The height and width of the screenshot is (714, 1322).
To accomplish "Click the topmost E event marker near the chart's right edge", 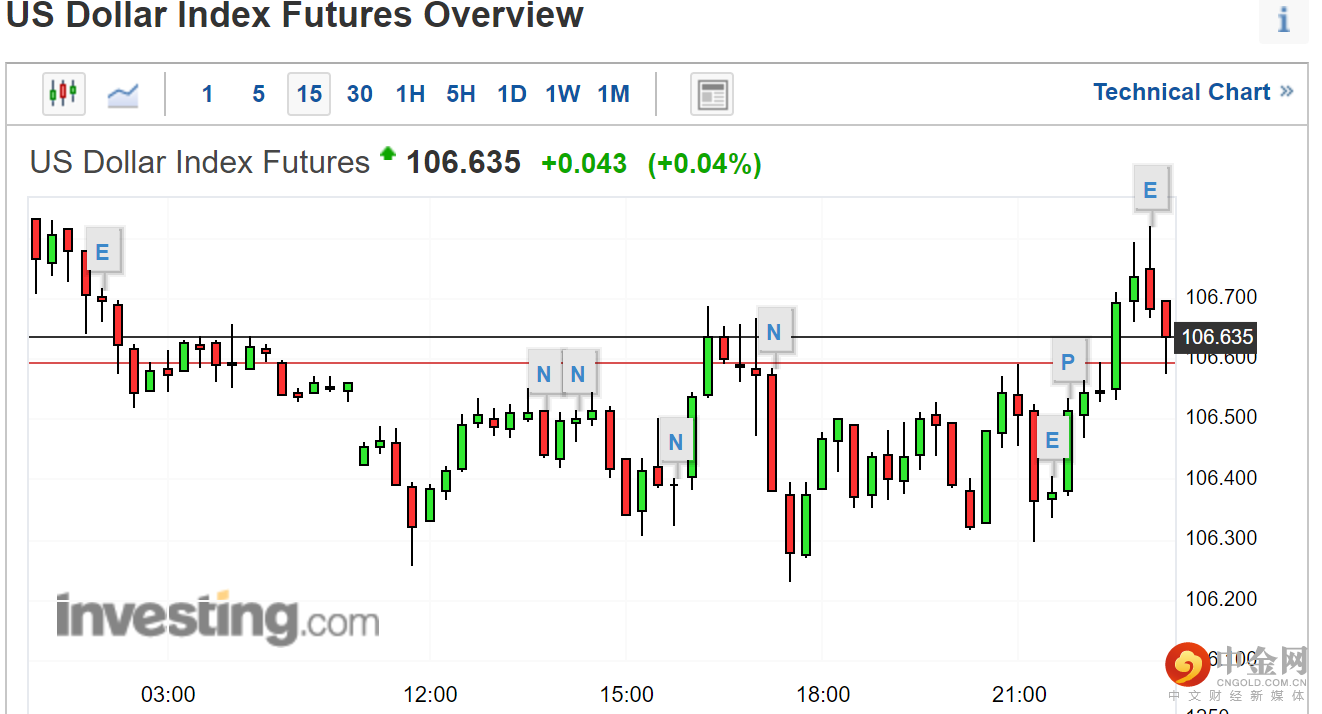I will tap(1150, 190).
